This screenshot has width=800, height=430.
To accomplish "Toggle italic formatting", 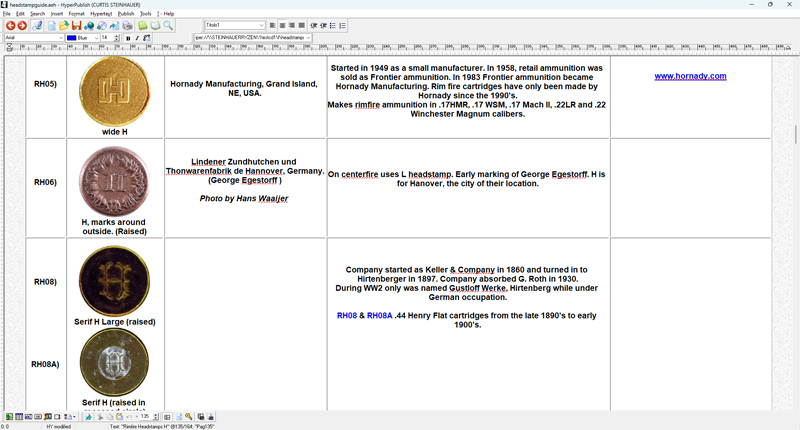I will point(137,38).
